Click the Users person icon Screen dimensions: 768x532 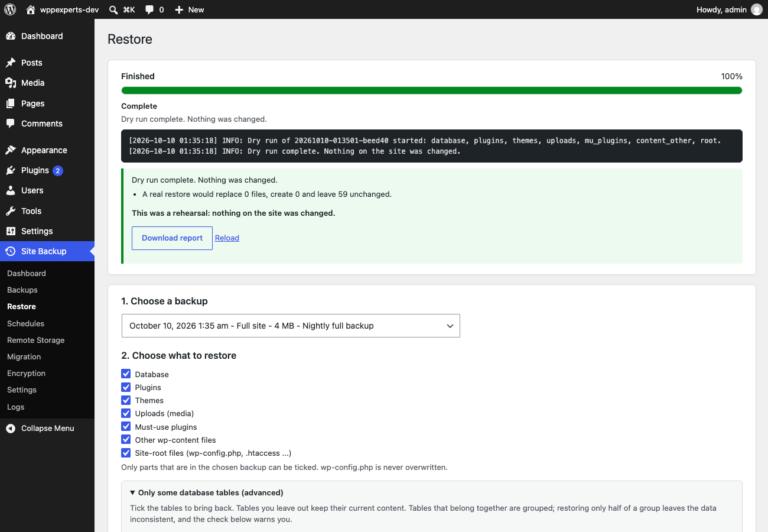click(x=10, y=191)
